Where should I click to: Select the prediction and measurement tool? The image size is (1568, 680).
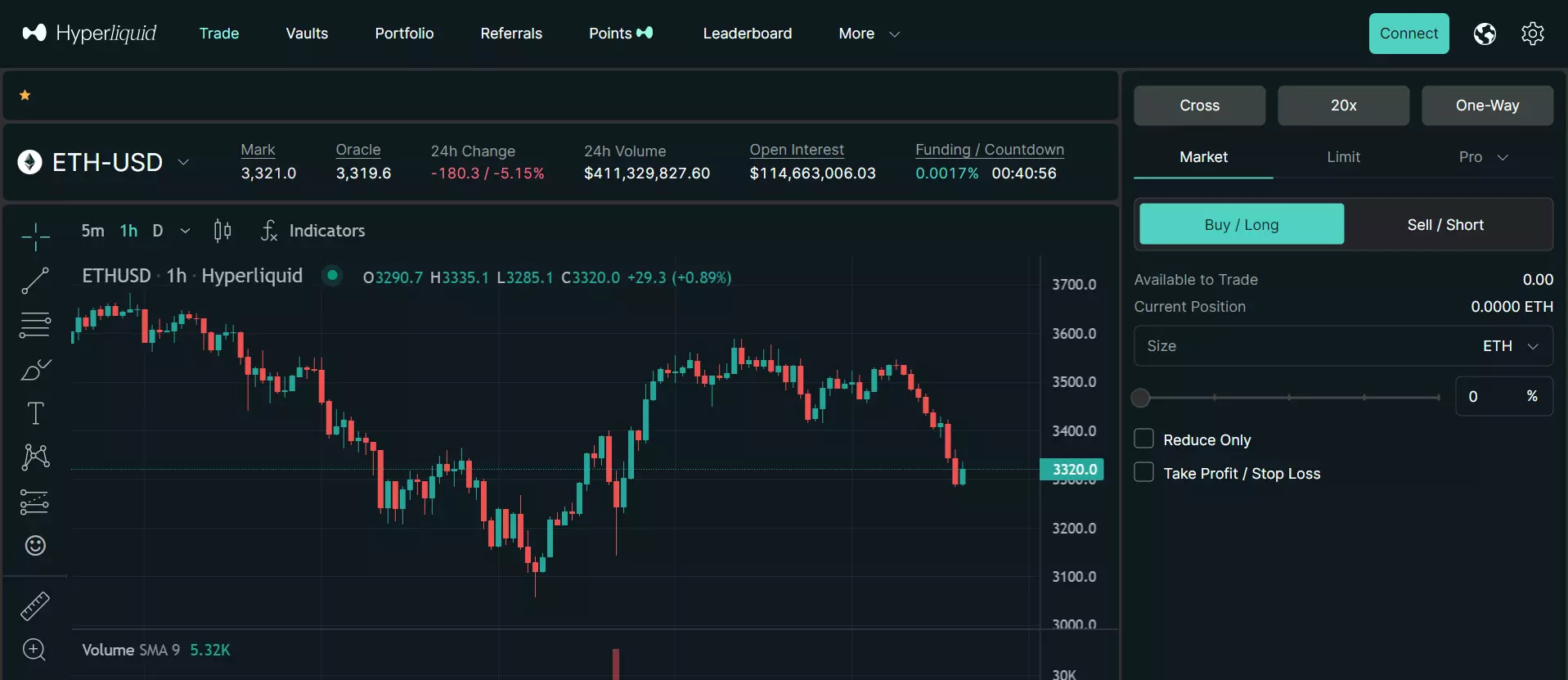(35, 502)
